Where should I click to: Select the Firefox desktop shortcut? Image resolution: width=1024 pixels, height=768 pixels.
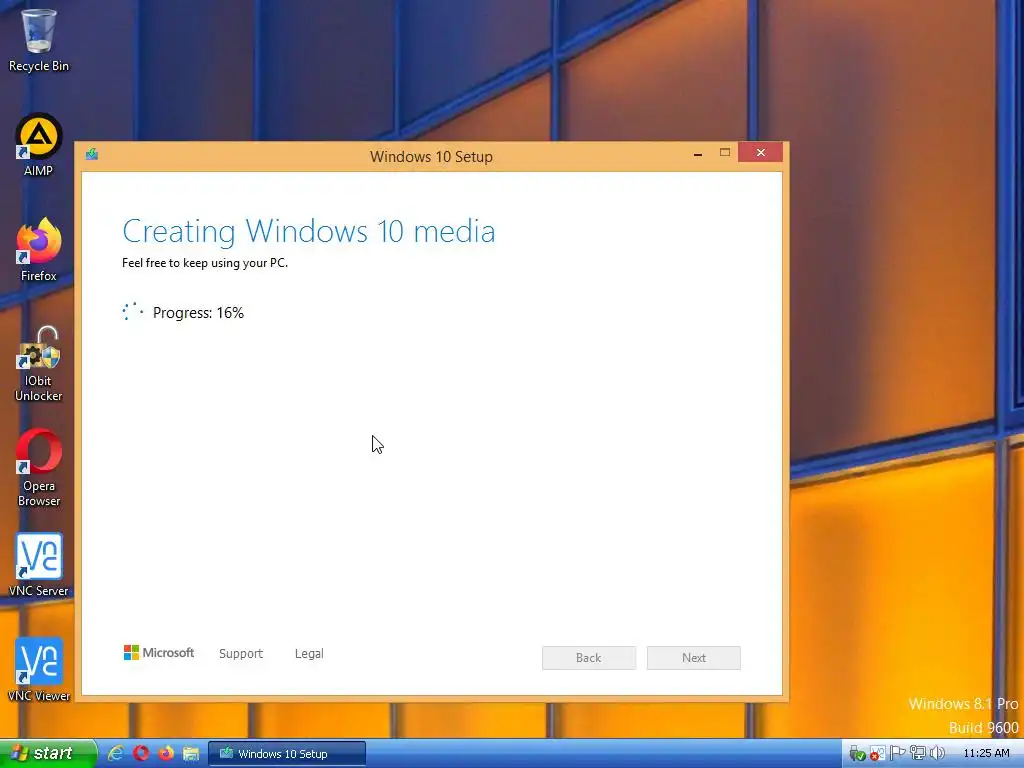39,250
